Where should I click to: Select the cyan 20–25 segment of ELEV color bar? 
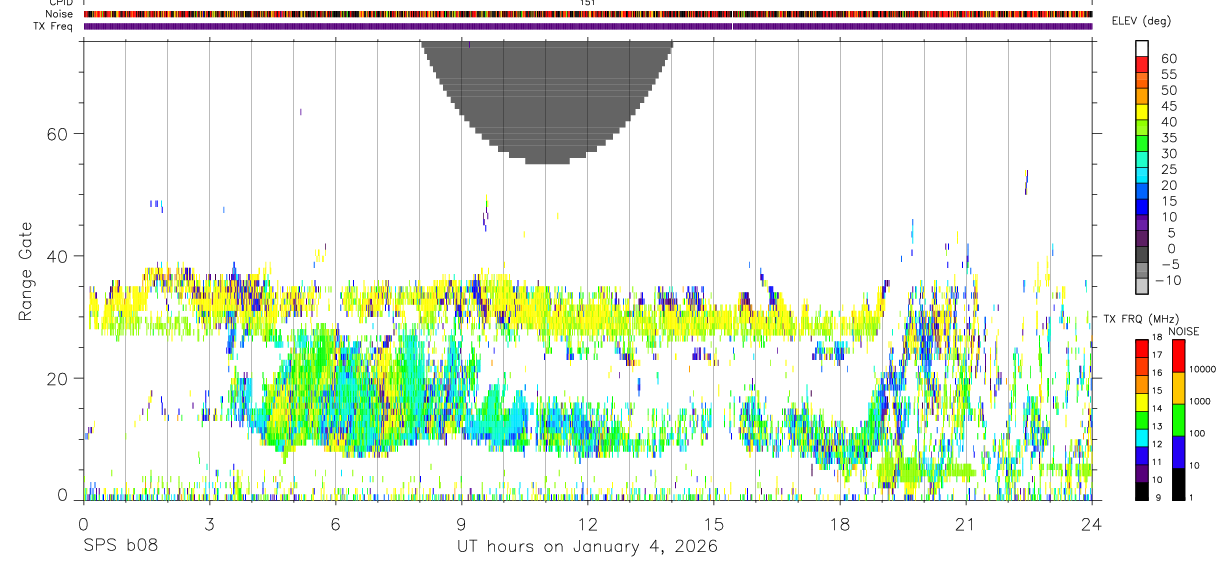coord(1142,176)
